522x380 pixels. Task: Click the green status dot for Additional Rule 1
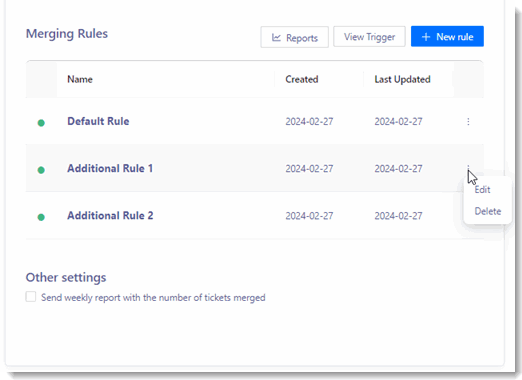click(41, 170)
